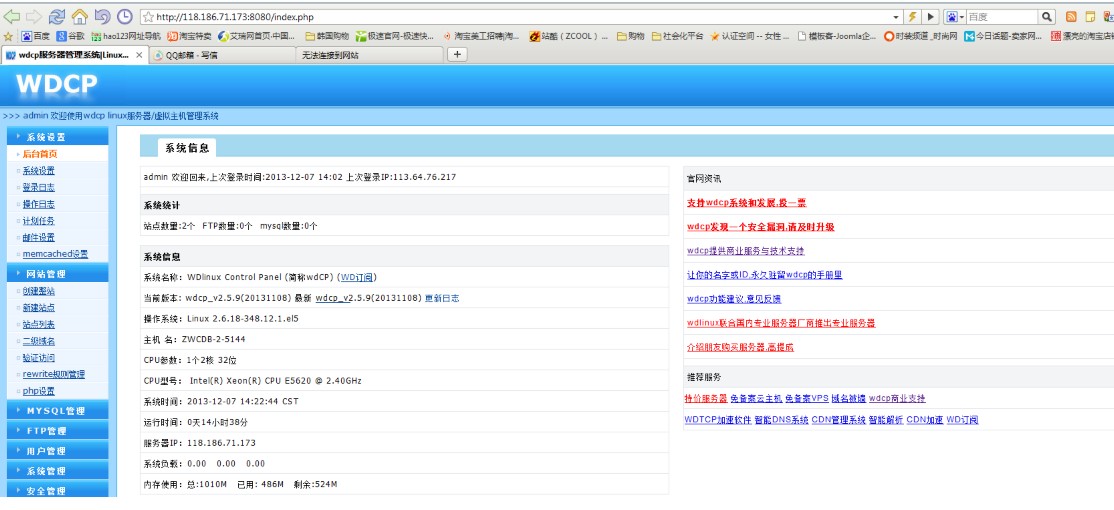This screenshot has width=1114, height=510.
Task: Open 今日话题-卖家网 bookmark
Action: pyautogui.click(x=1003, y=36)
